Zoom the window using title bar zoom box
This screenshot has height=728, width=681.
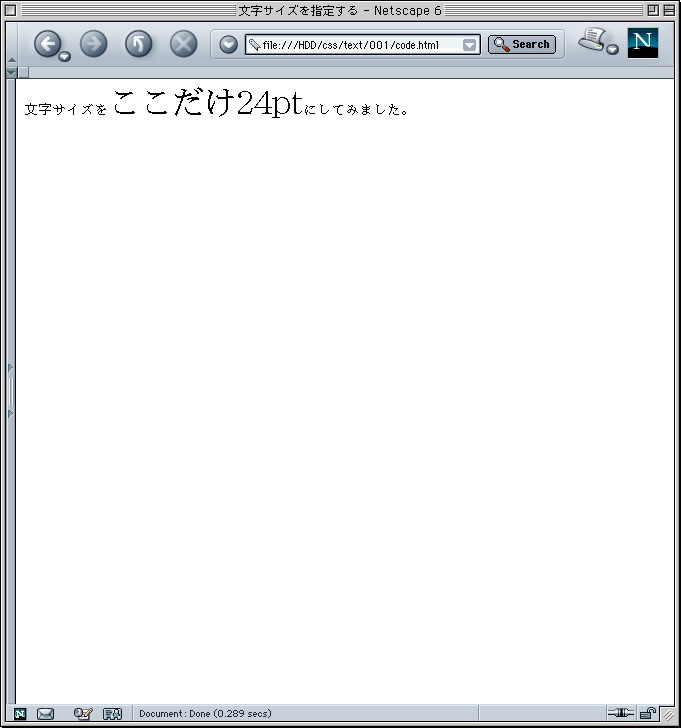(x=653, y=10)
